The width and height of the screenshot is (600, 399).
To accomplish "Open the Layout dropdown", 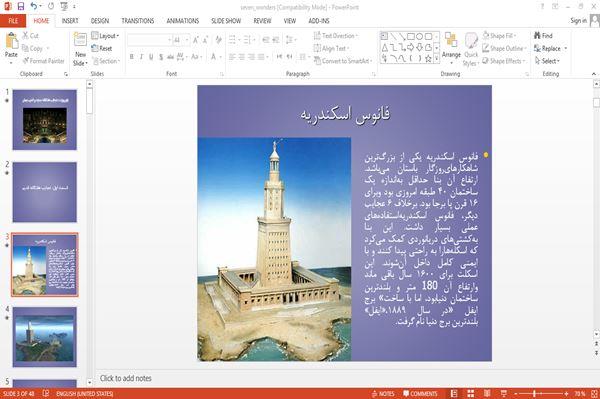I will (x=105, y=36).
